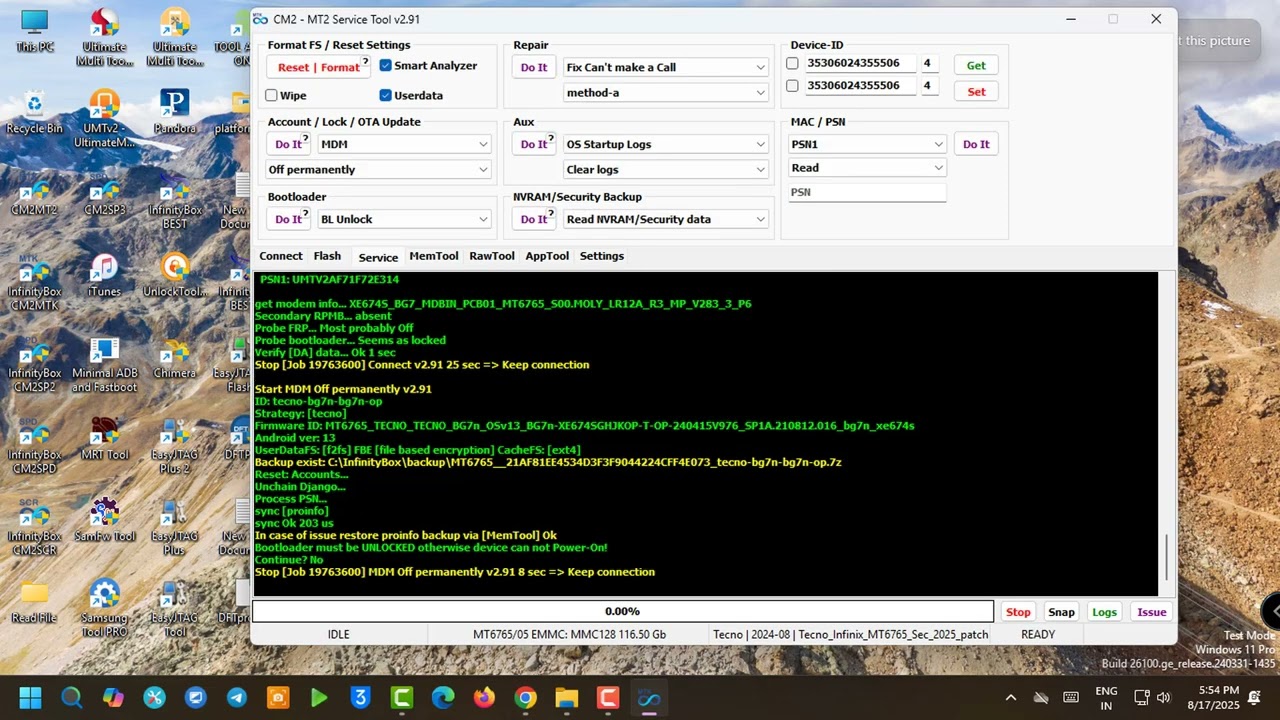Viewport: 1280px width, 720px height.
Task: Select the Minimal ADB and Fastboot shortcut
Action: pos(104,364)
